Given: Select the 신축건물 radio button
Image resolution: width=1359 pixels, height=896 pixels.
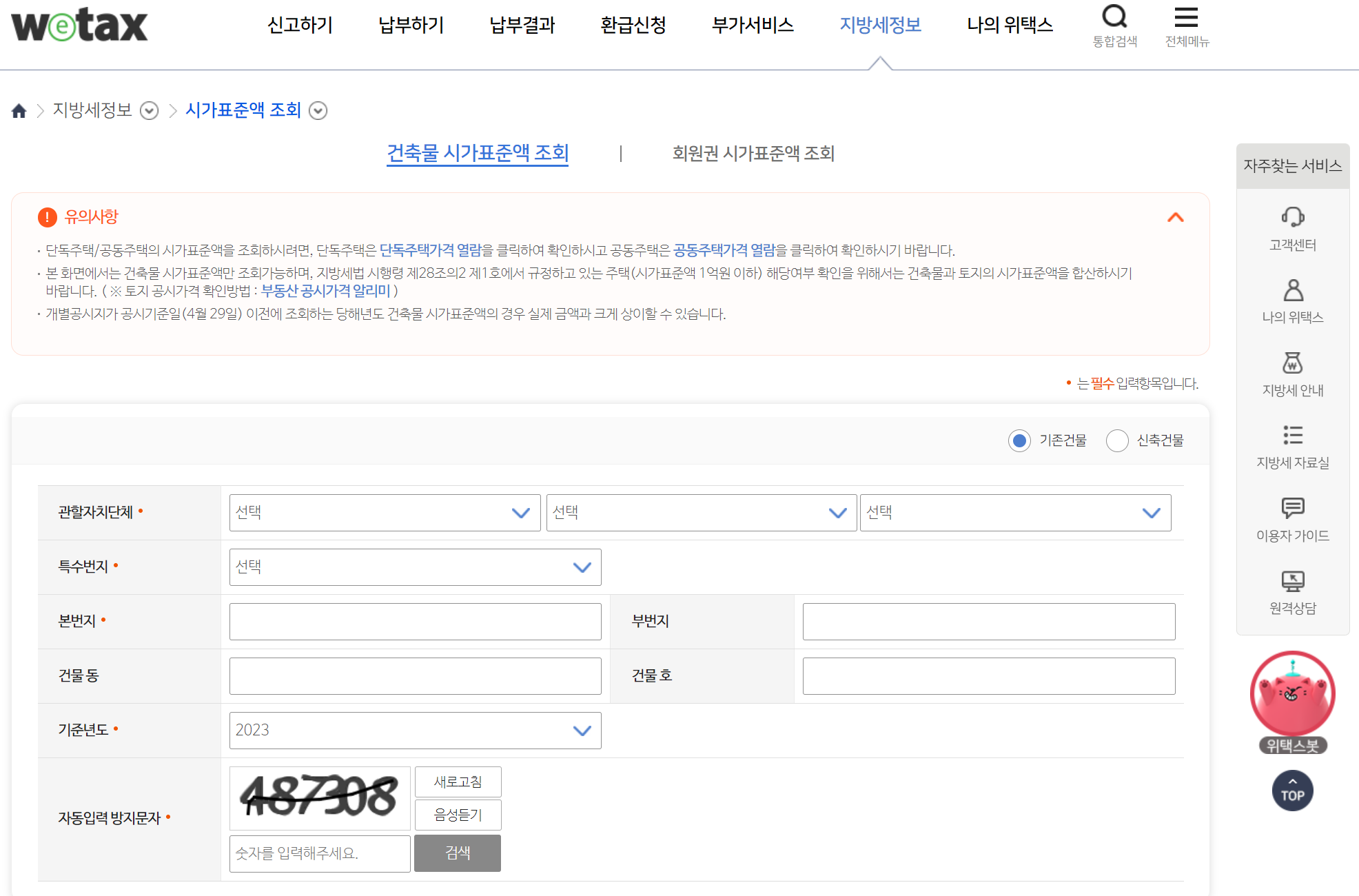Looking at the screenshot, I should (x=1116, y=440).
